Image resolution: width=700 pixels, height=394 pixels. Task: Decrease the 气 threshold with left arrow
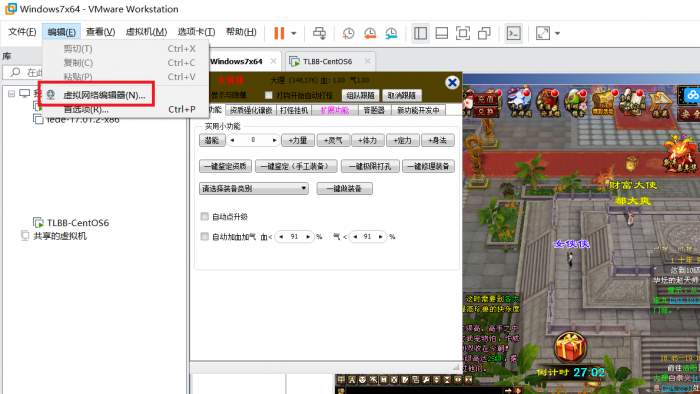pyautogui.click(x=355, y=236)
